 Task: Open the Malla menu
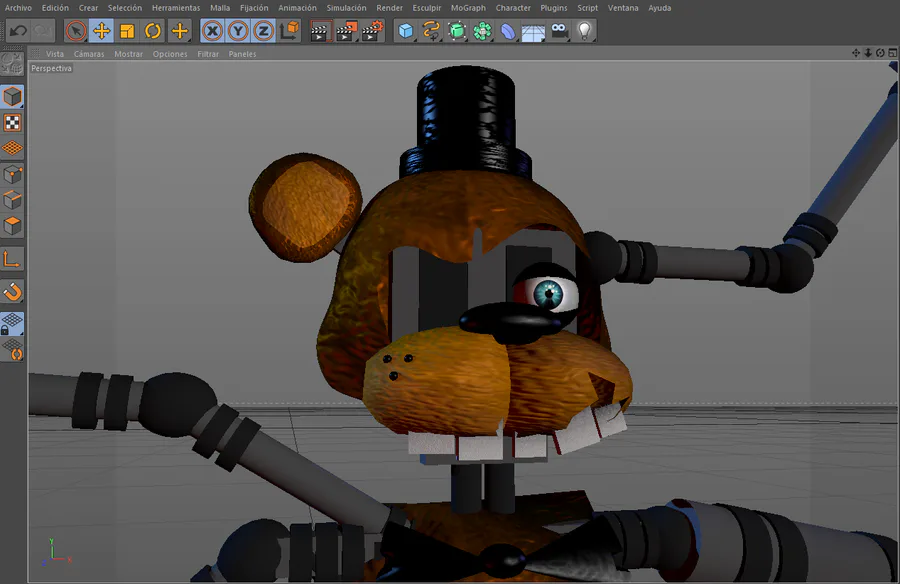(x=220, y=8)
